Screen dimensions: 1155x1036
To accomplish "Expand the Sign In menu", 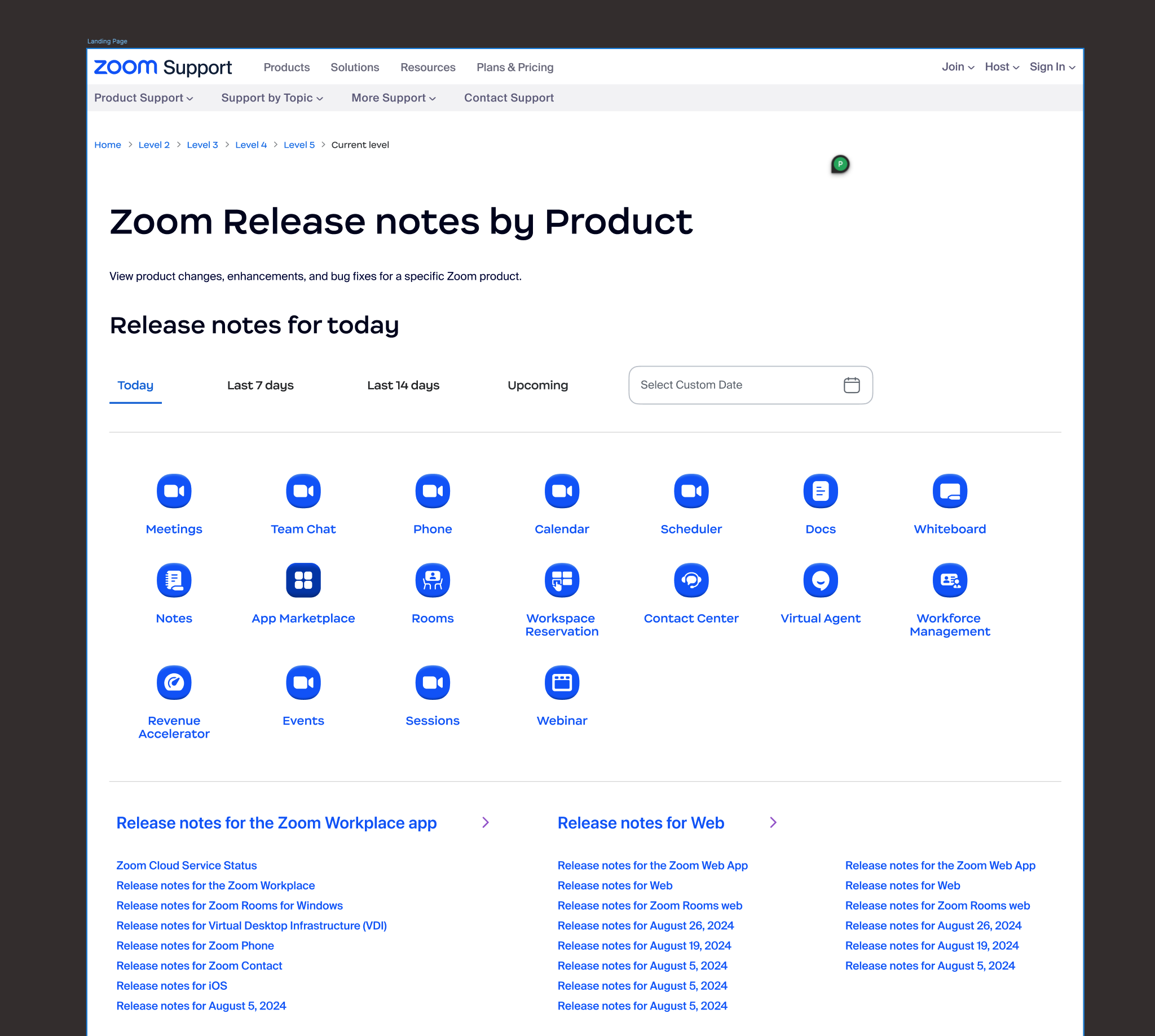I will coord(1051,67).
